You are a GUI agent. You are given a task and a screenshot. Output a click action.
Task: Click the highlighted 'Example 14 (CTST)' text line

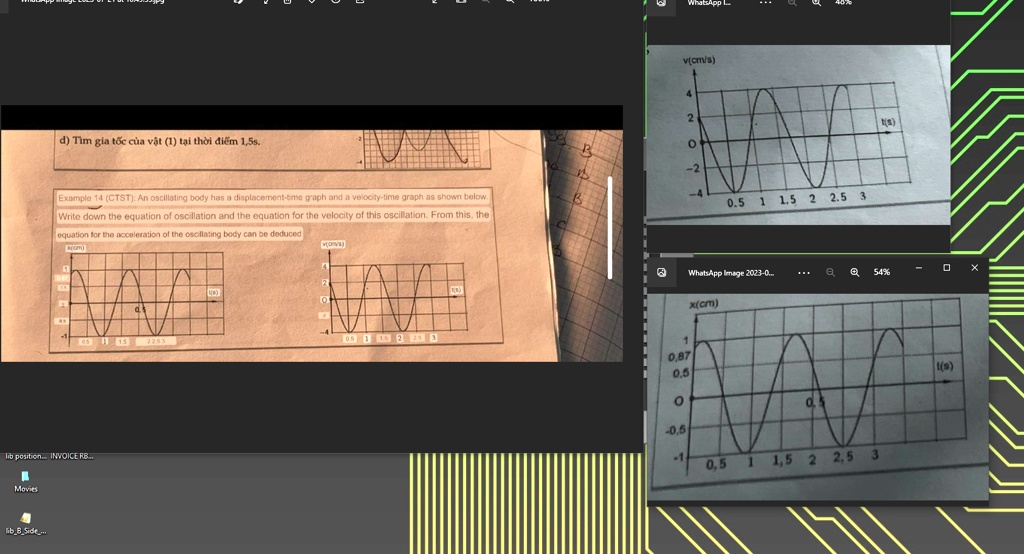272,198
